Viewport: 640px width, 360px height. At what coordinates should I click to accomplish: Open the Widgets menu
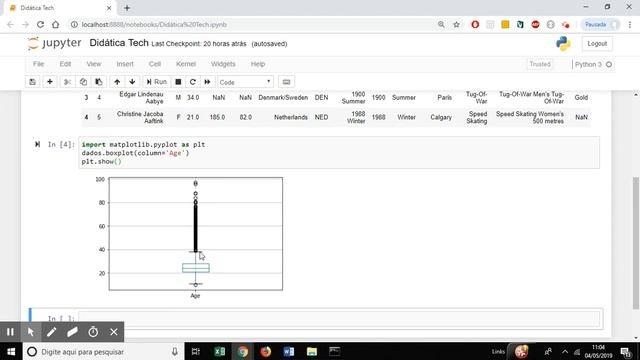pos(223,64)
